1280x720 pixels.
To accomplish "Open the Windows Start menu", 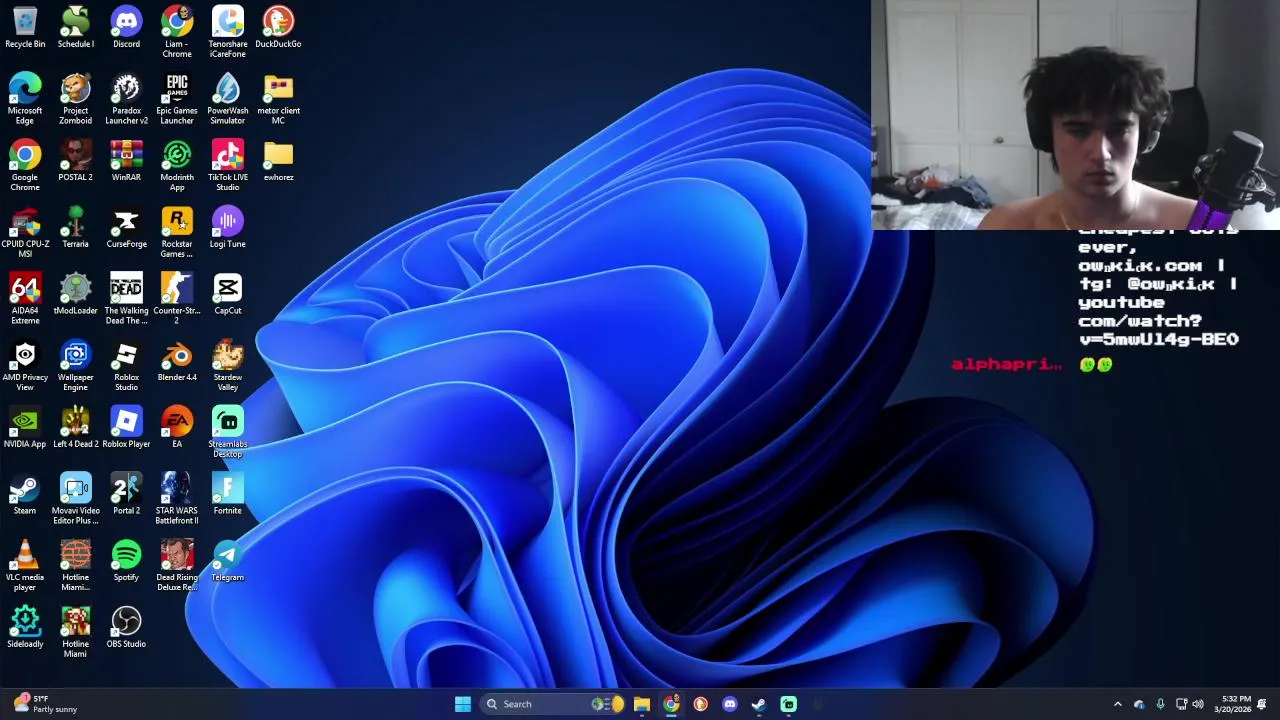I will 463,704.
